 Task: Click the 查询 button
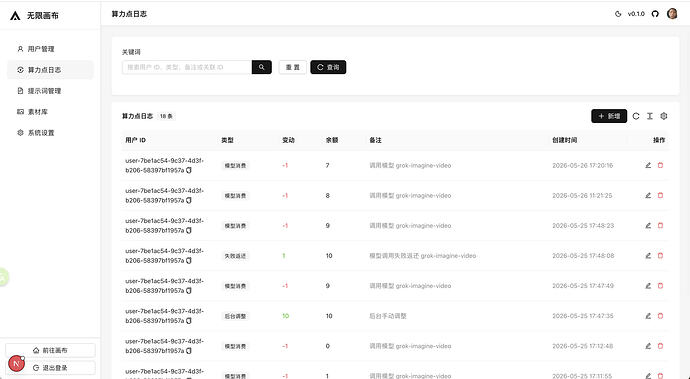[328, 67]
